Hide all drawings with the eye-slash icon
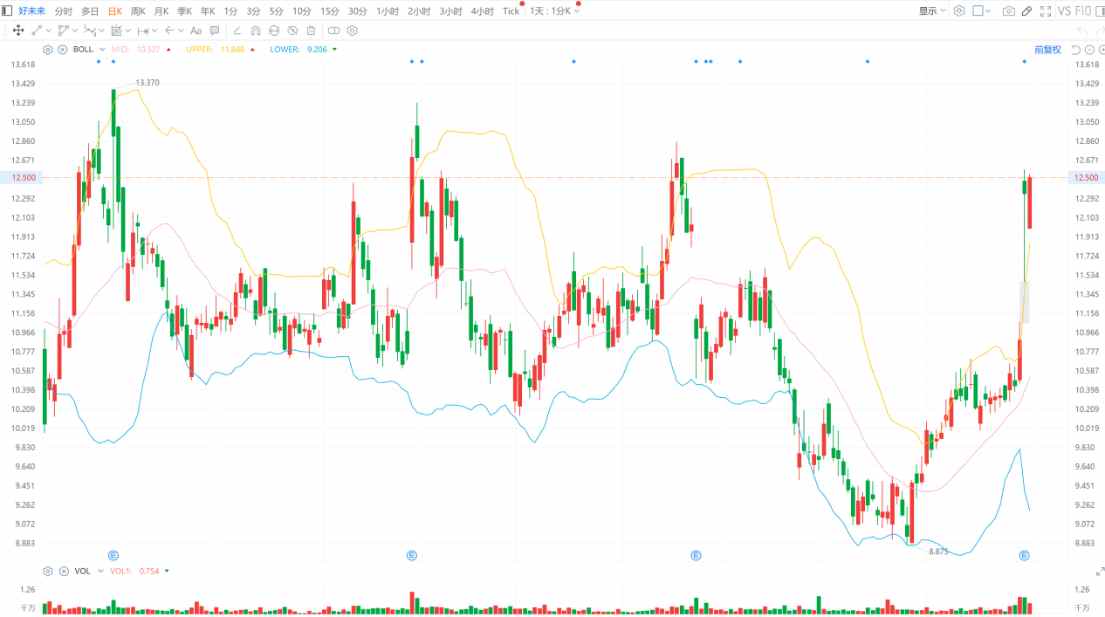 292,30
